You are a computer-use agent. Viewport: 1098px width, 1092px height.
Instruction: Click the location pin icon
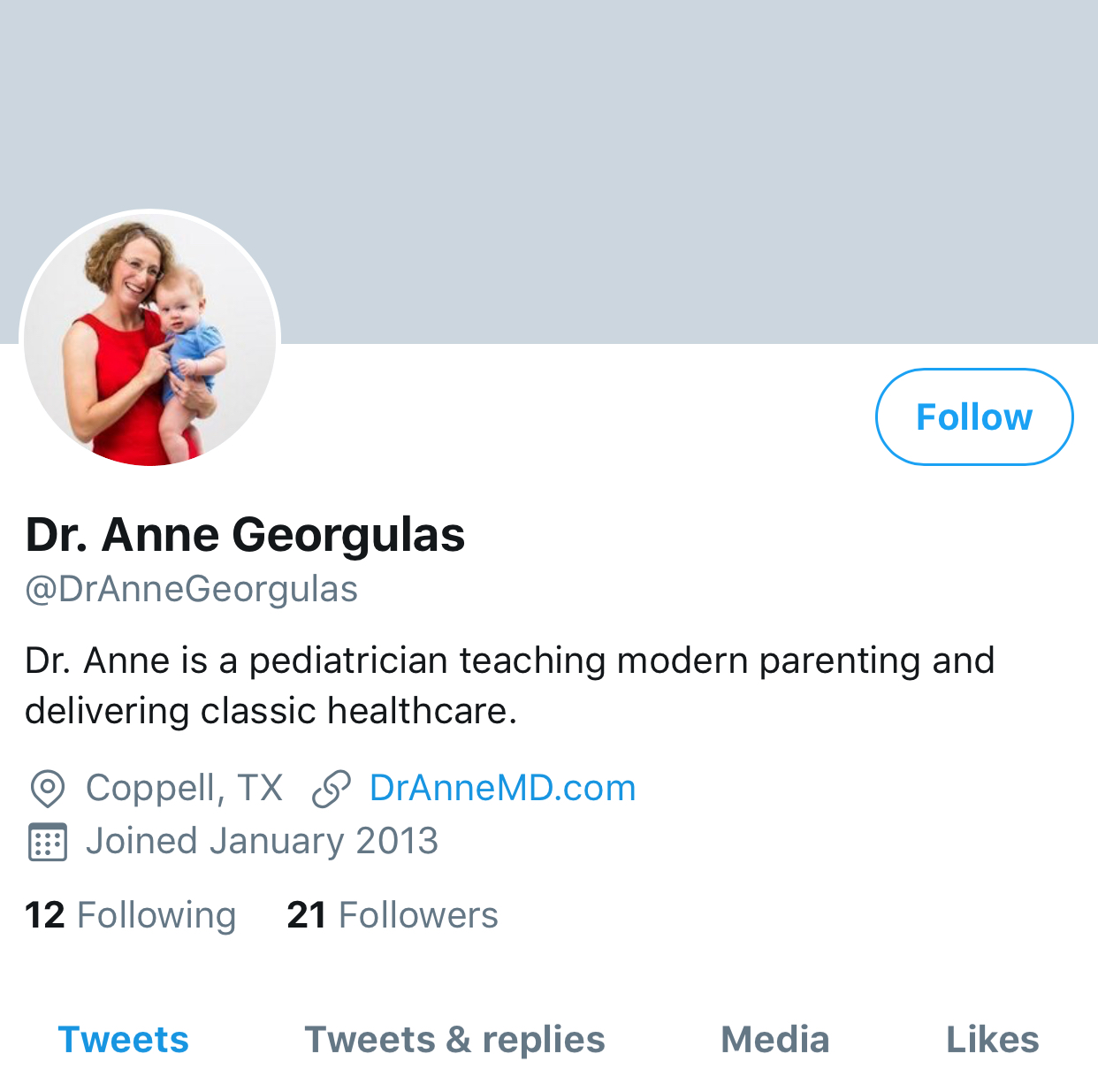[x=47, y=788]
